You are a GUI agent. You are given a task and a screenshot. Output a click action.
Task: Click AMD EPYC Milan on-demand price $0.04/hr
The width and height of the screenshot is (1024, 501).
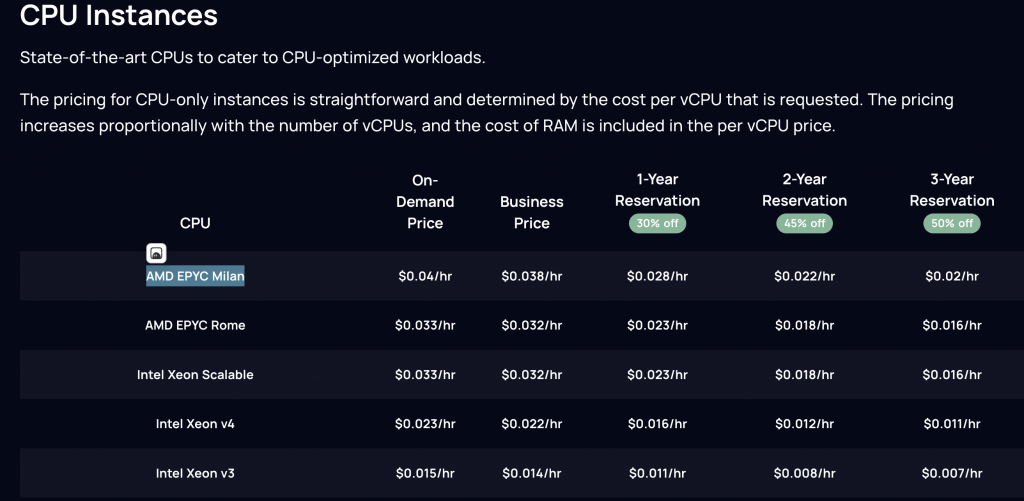click(x=425, y=276)
